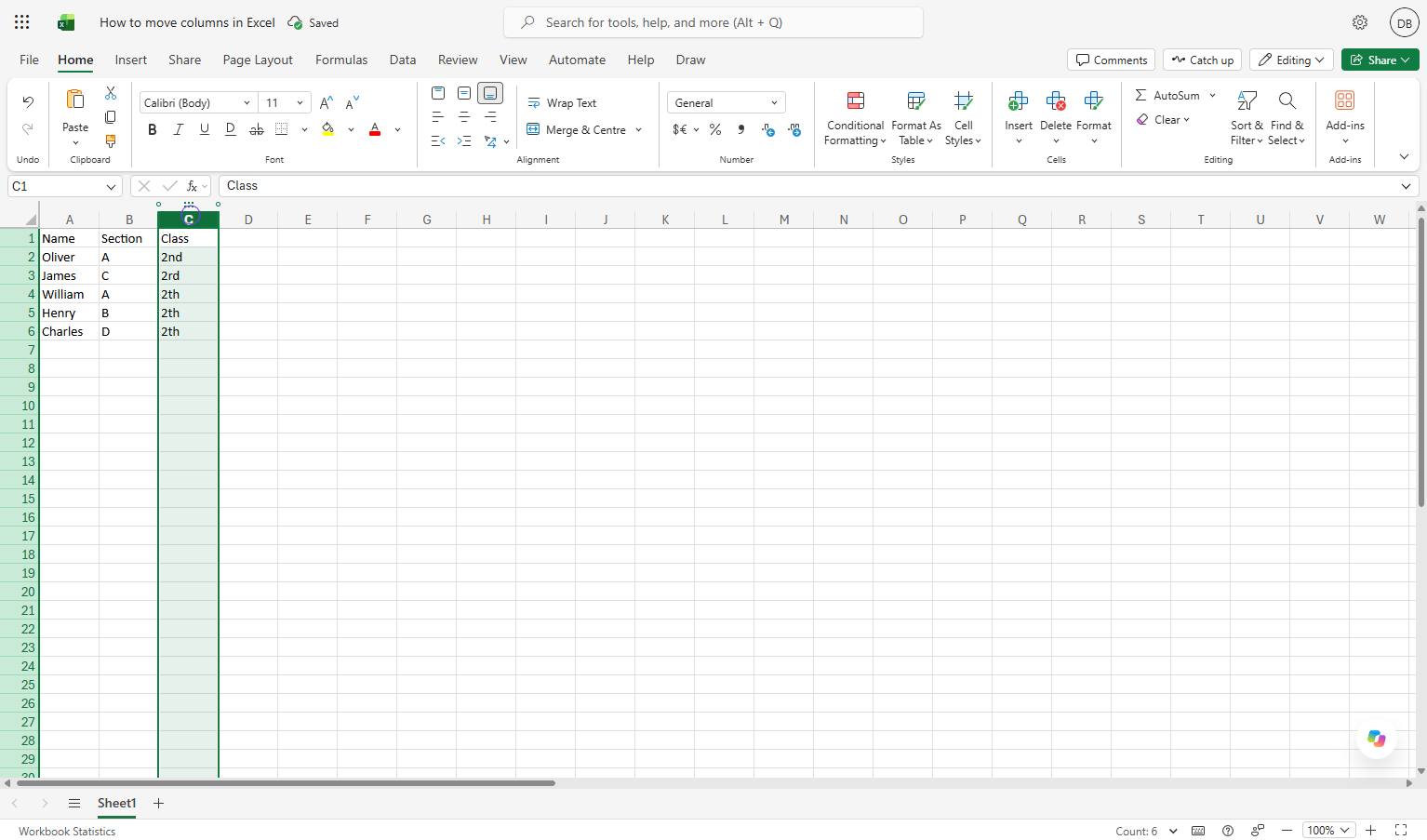The image size is (1427, 840).
Task: Open the font name dropdown
Action: [x=247, y=103]
